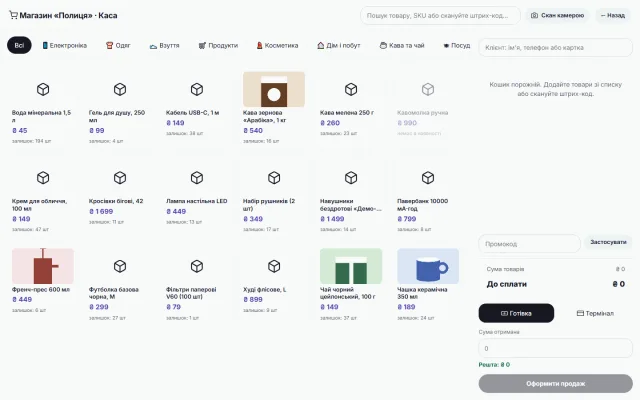Click price ₴ 1 499 of Навушники
The image size is (640, 400).
tap(332, 219)
